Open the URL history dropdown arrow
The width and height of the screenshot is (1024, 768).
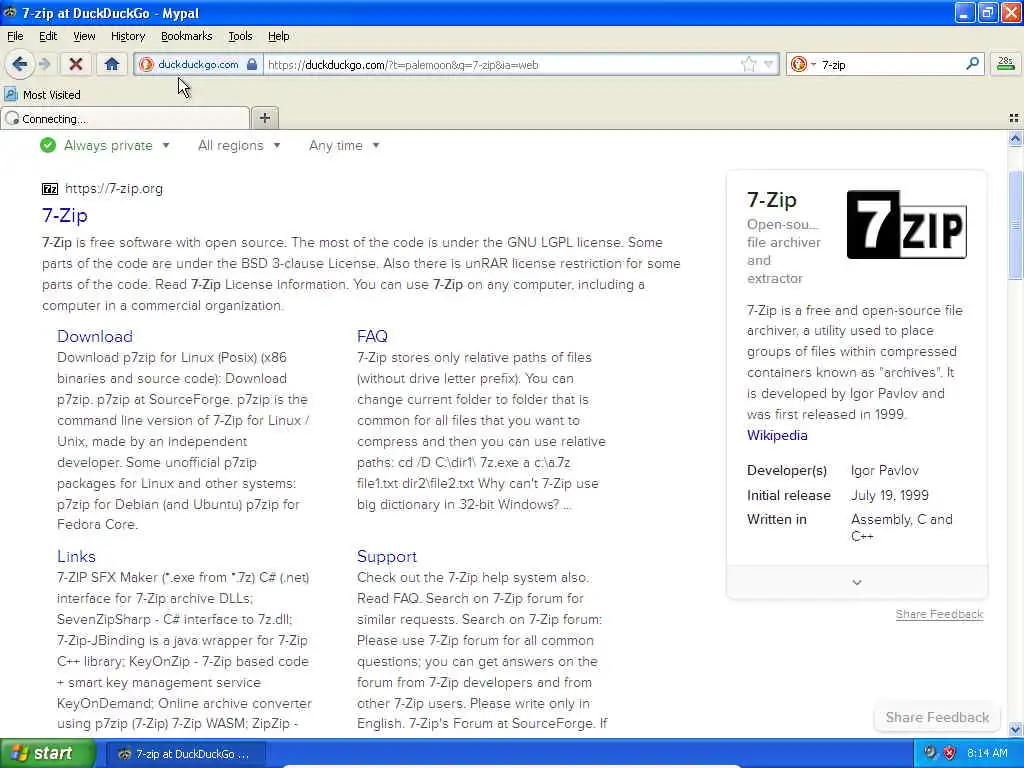(769, 64)
